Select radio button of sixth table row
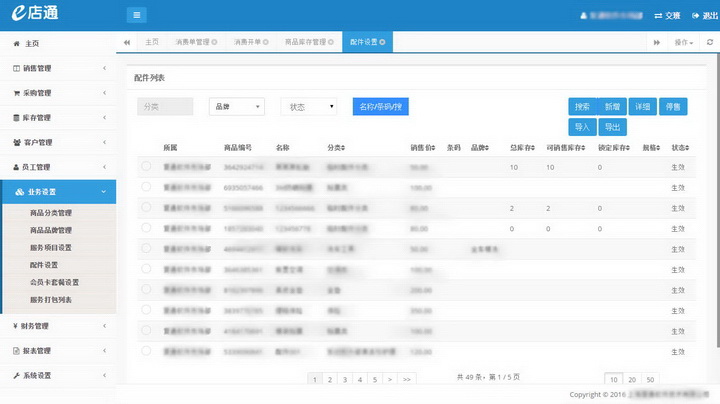Image resolution: width=720 pixels, height=404 pixels. (x=146, y=269)
